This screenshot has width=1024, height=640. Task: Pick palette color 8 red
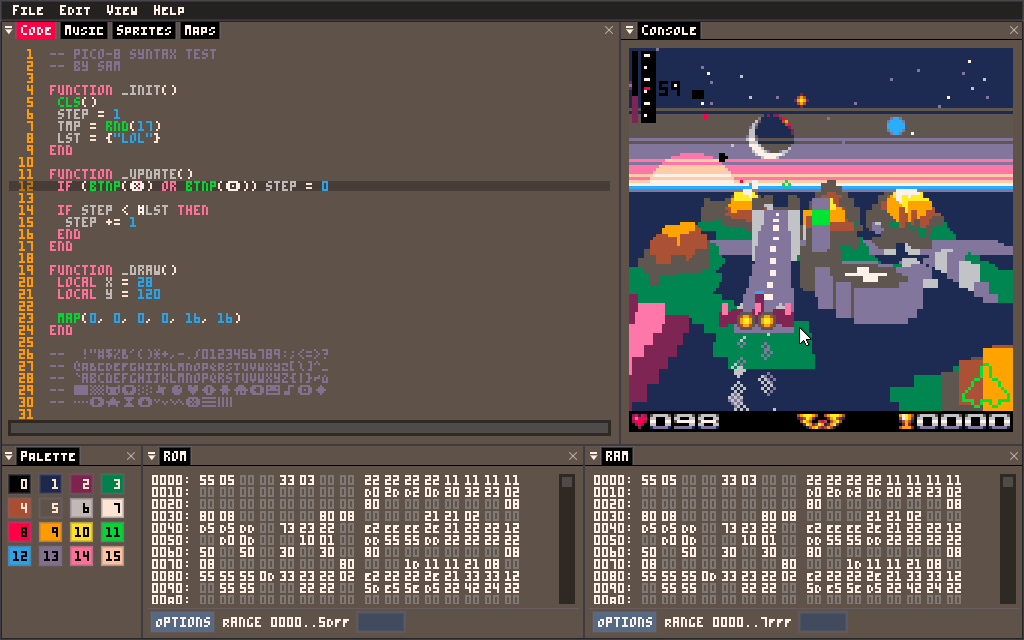click(x=20, y=532)
